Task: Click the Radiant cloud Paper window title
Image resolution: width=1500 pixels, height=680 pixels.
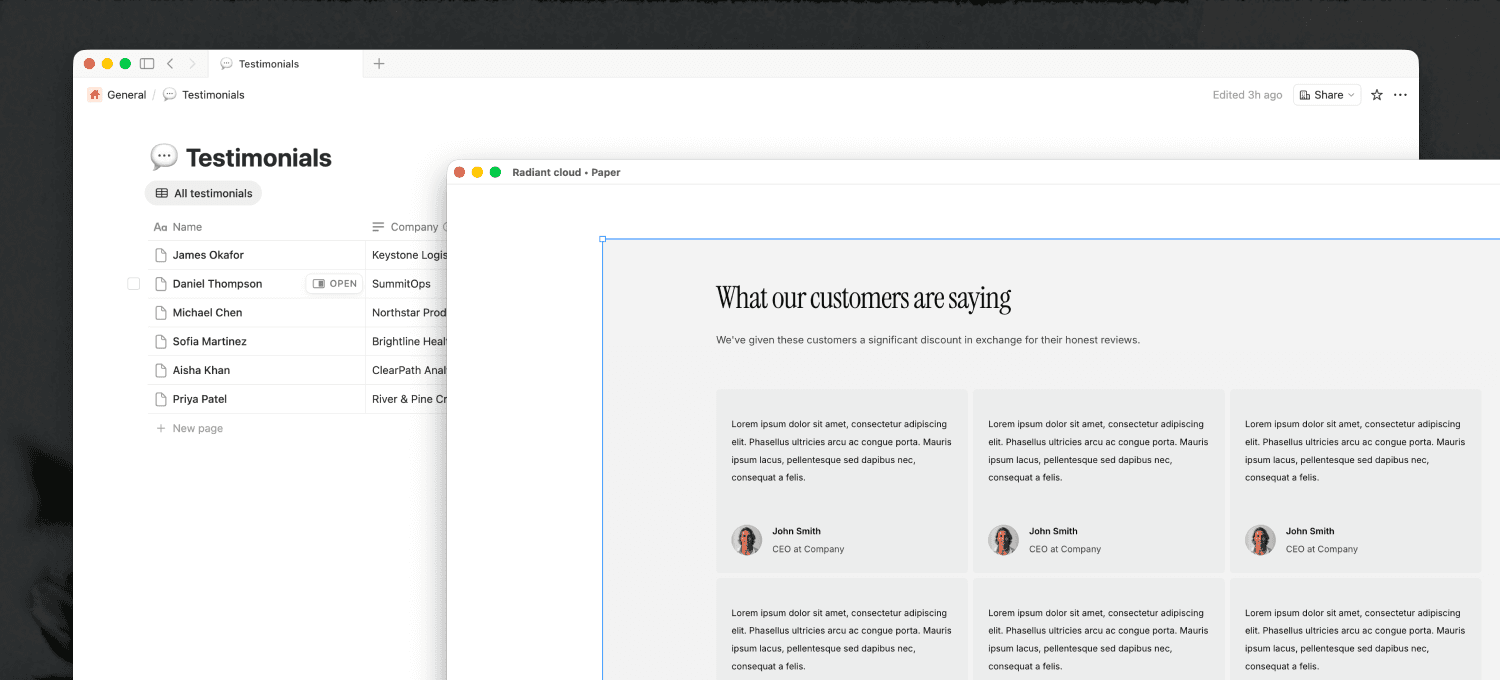Action: click(566, 172)
